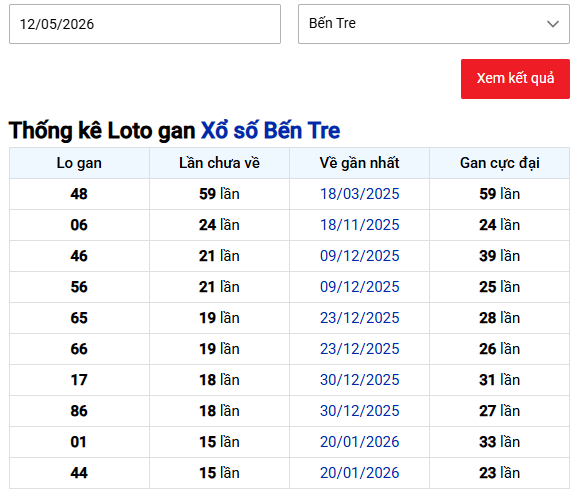The image size is (578, 494).
Task: Click the Gan cực đại column header
Action: [x=499, y=163]
